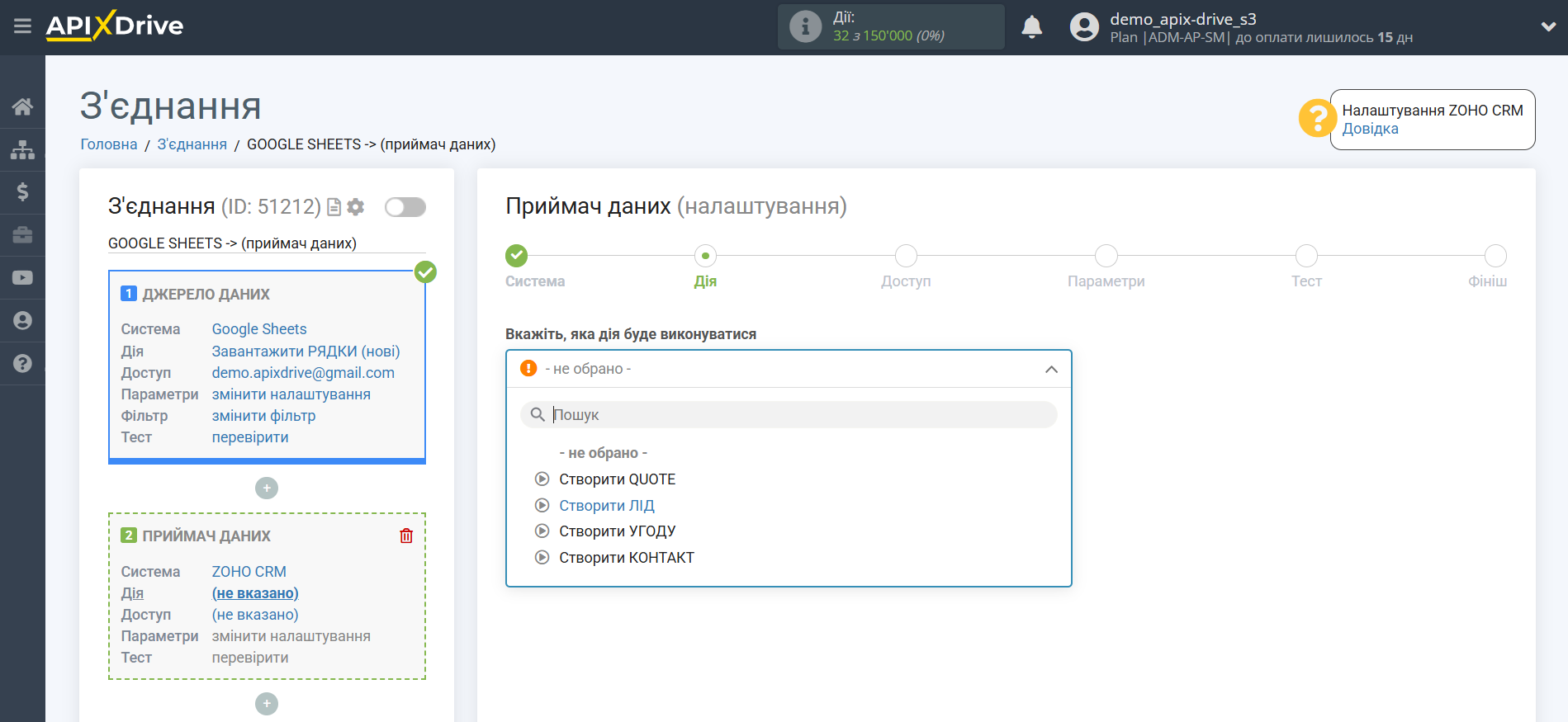Go to the Доступ step
The image size is (1568, 722).
click(906, 256)
